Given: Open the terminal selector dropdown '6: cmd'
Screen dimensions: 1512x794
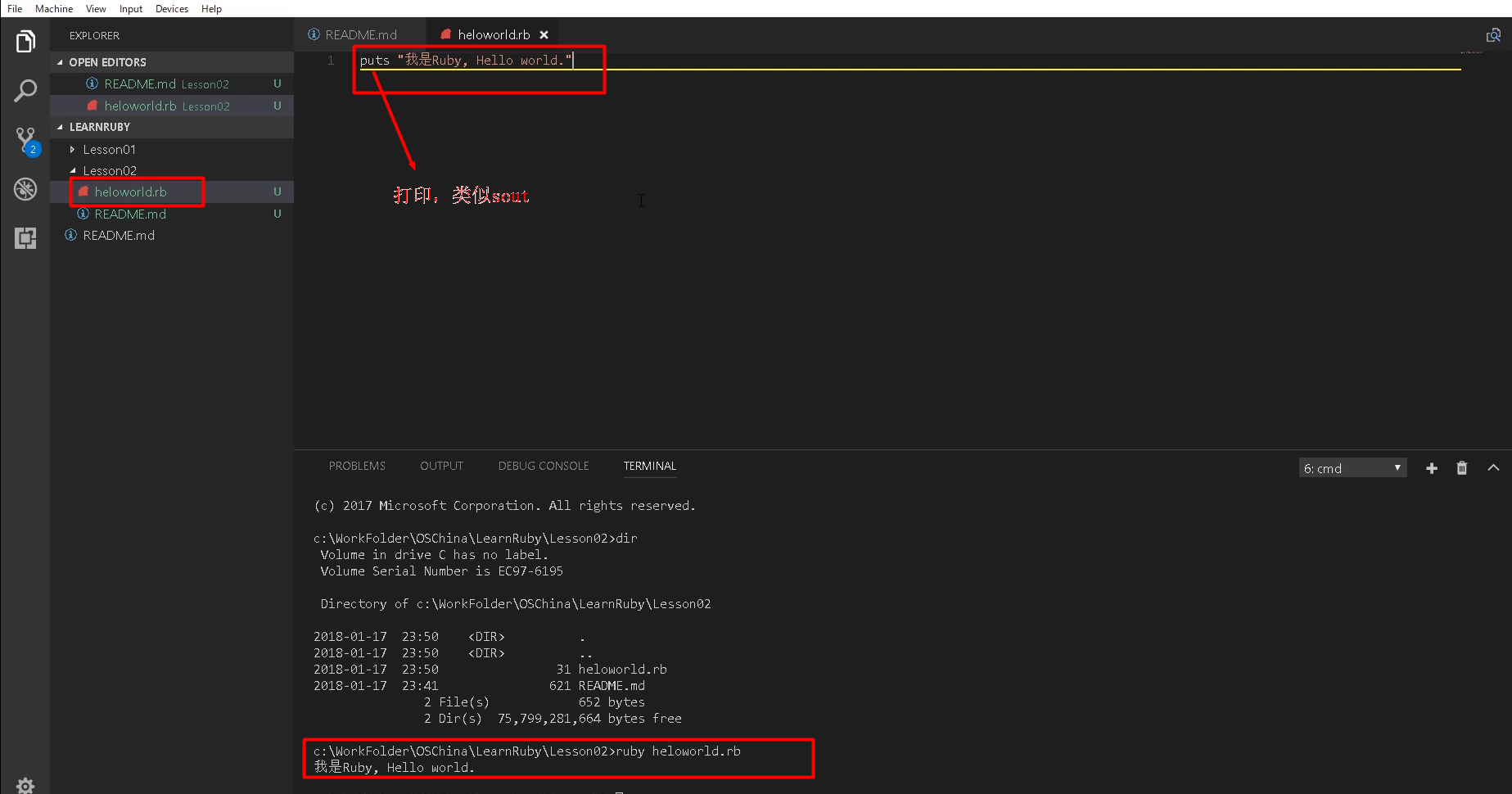Looking at the screenshot, I should point(1352,468).
